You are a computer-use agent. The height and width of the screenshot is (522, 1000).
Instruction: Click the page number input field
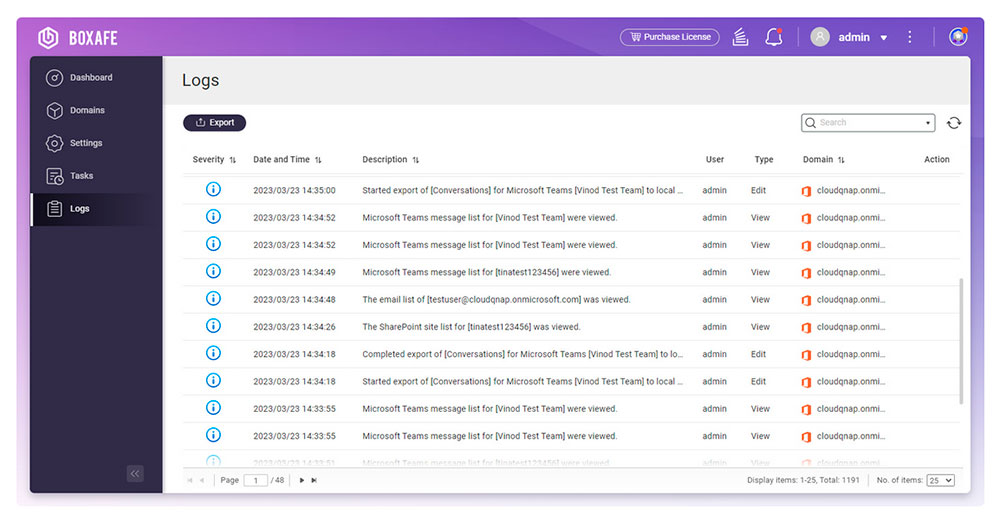(x=255, y=481)
